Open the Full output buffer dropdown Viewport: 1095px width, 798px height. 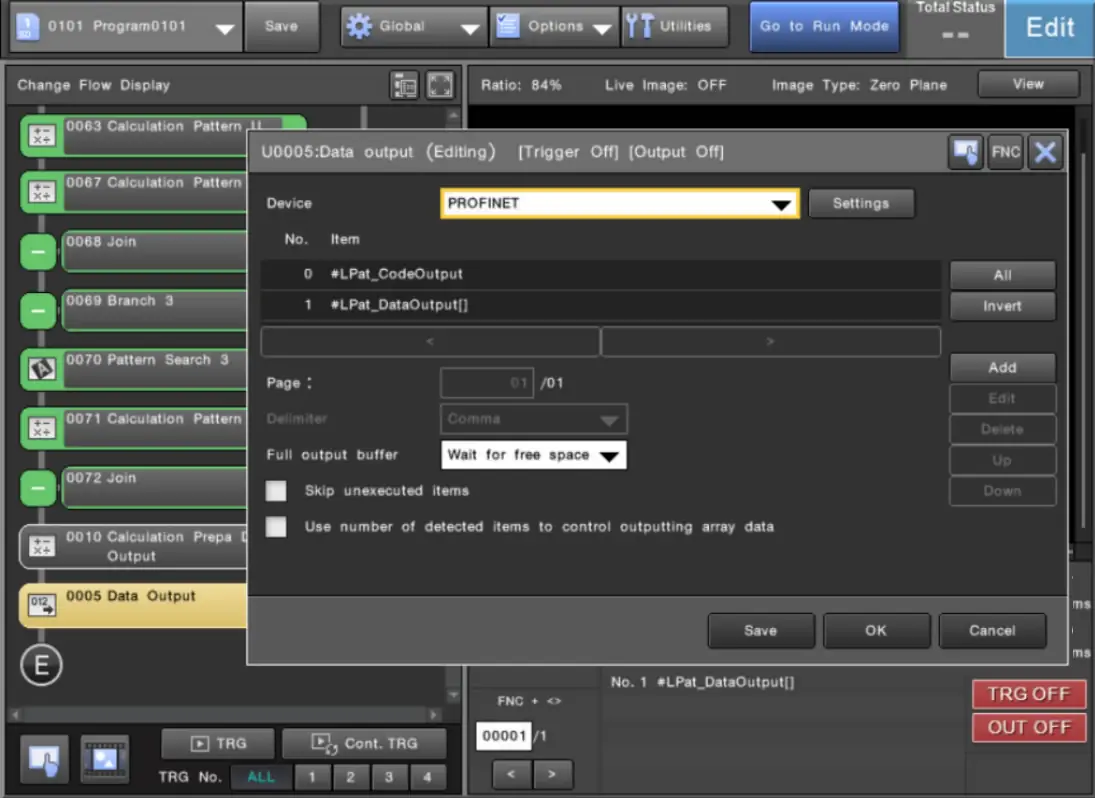click(533, 455)
